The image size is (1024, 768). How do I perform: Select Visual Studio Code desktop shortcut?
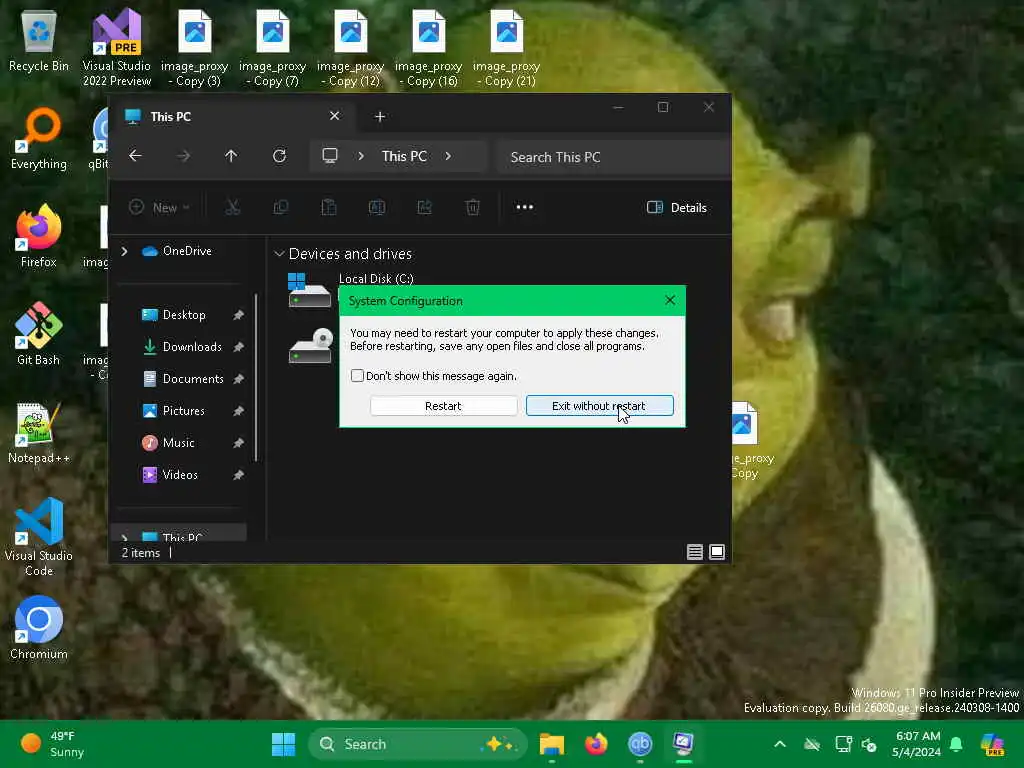39,537
